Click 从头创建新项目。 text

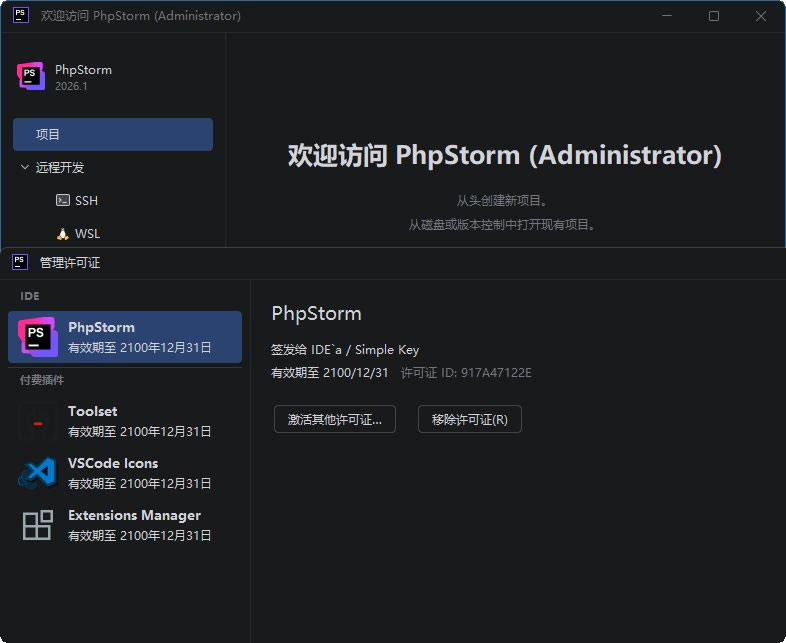pos(503,200)
